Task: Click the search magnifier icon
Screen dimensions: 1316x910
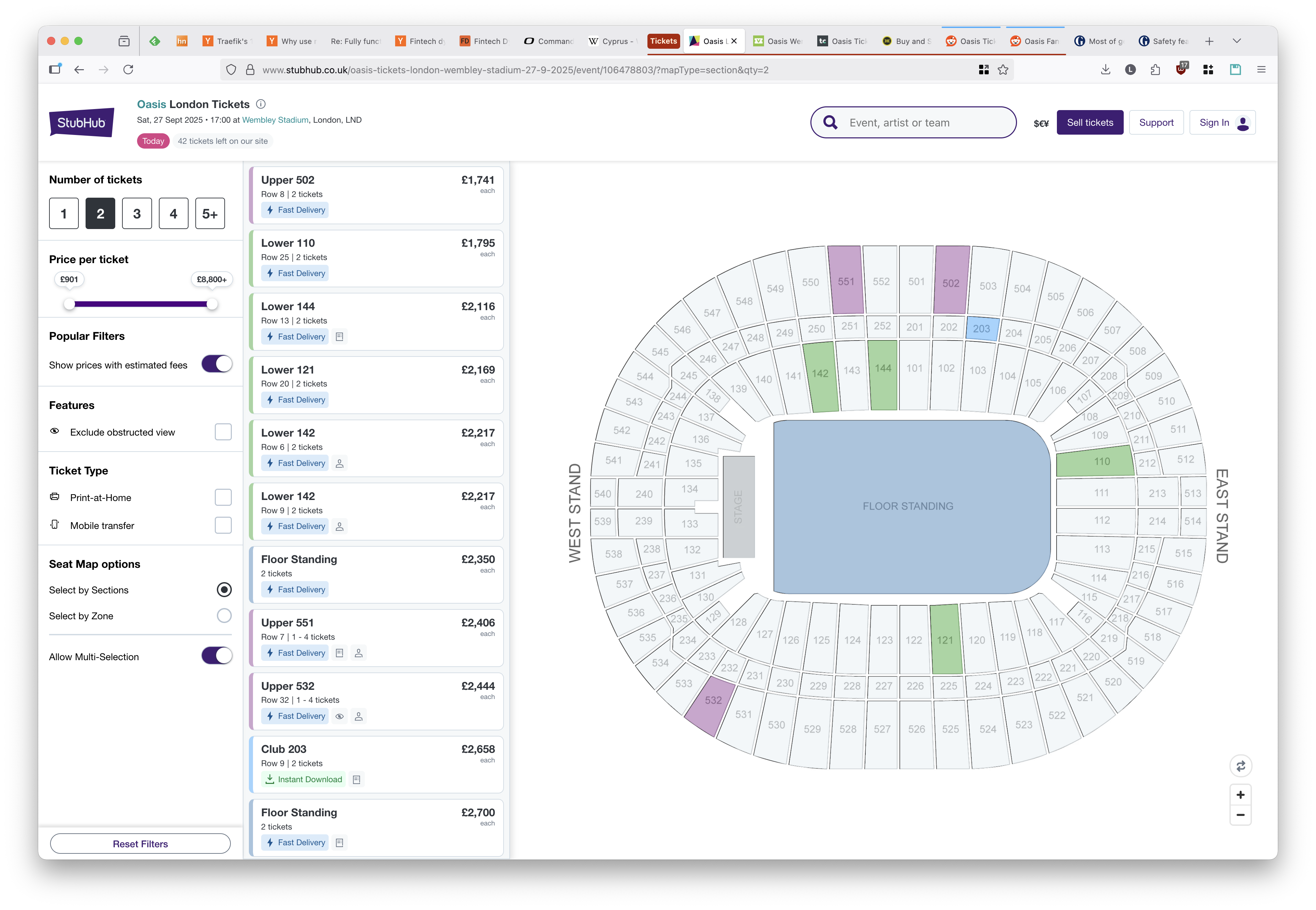Action: coord(830,123)
